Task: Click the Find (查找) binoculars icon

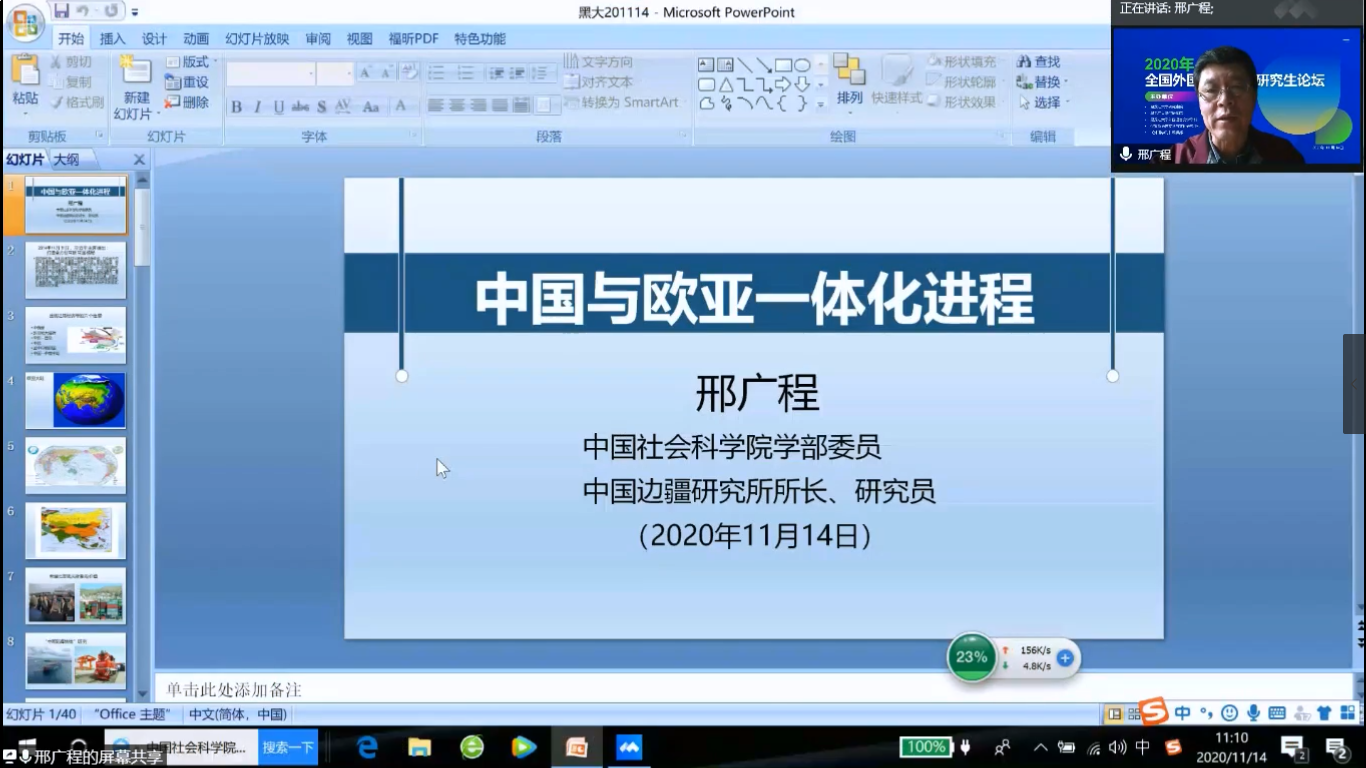Action: click(1025, 62)
